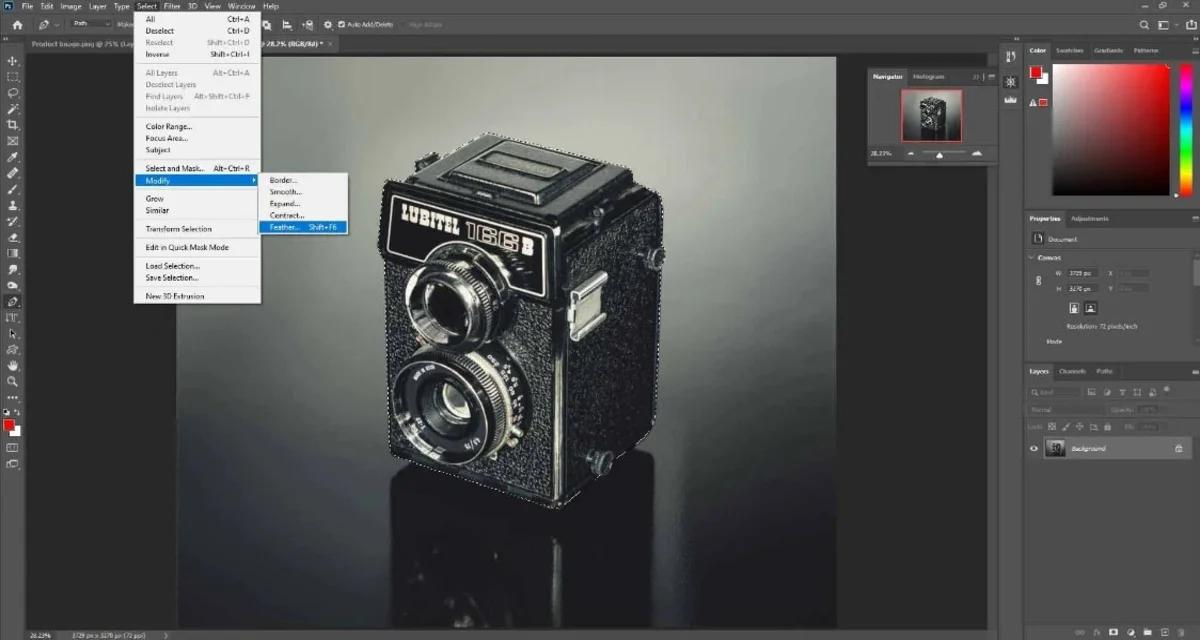Screen dimensions: 1200x640
Task: Open the Search icon at top right
Action: coord(1144,24)
